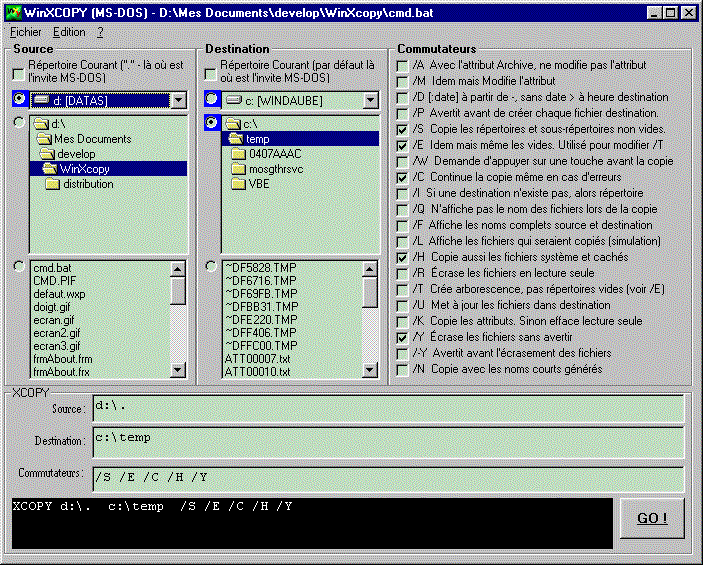Viewport: 703px width, 565px height.
Task: Select the Source folder tree radio button
Action: [19, 122]
